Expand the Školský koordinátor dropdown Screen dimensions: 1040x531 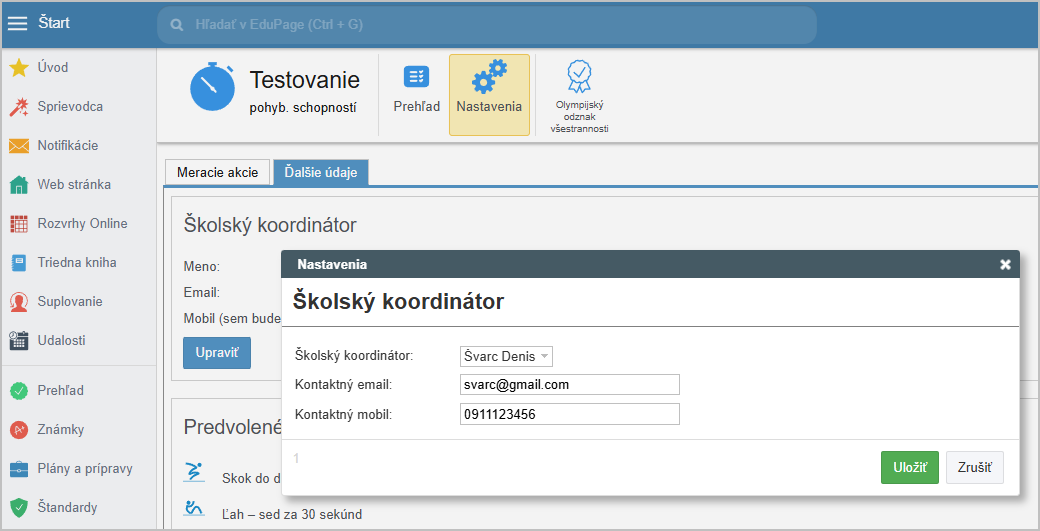click(x=506, y=357)
